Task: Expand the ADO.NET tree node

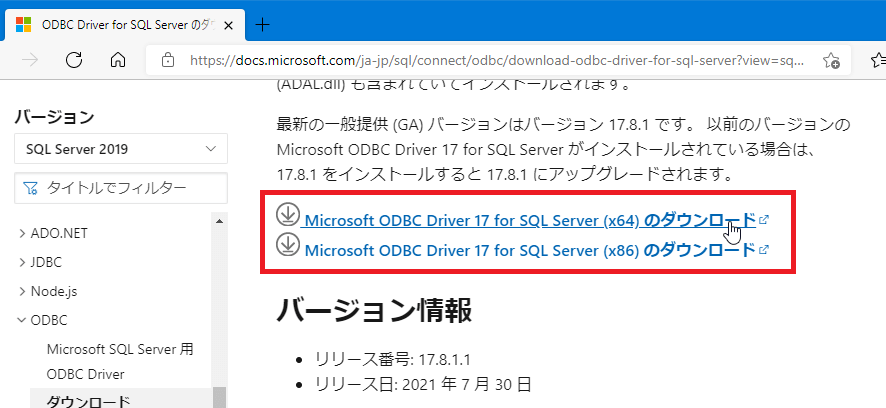Action: (x=23, y=233)
